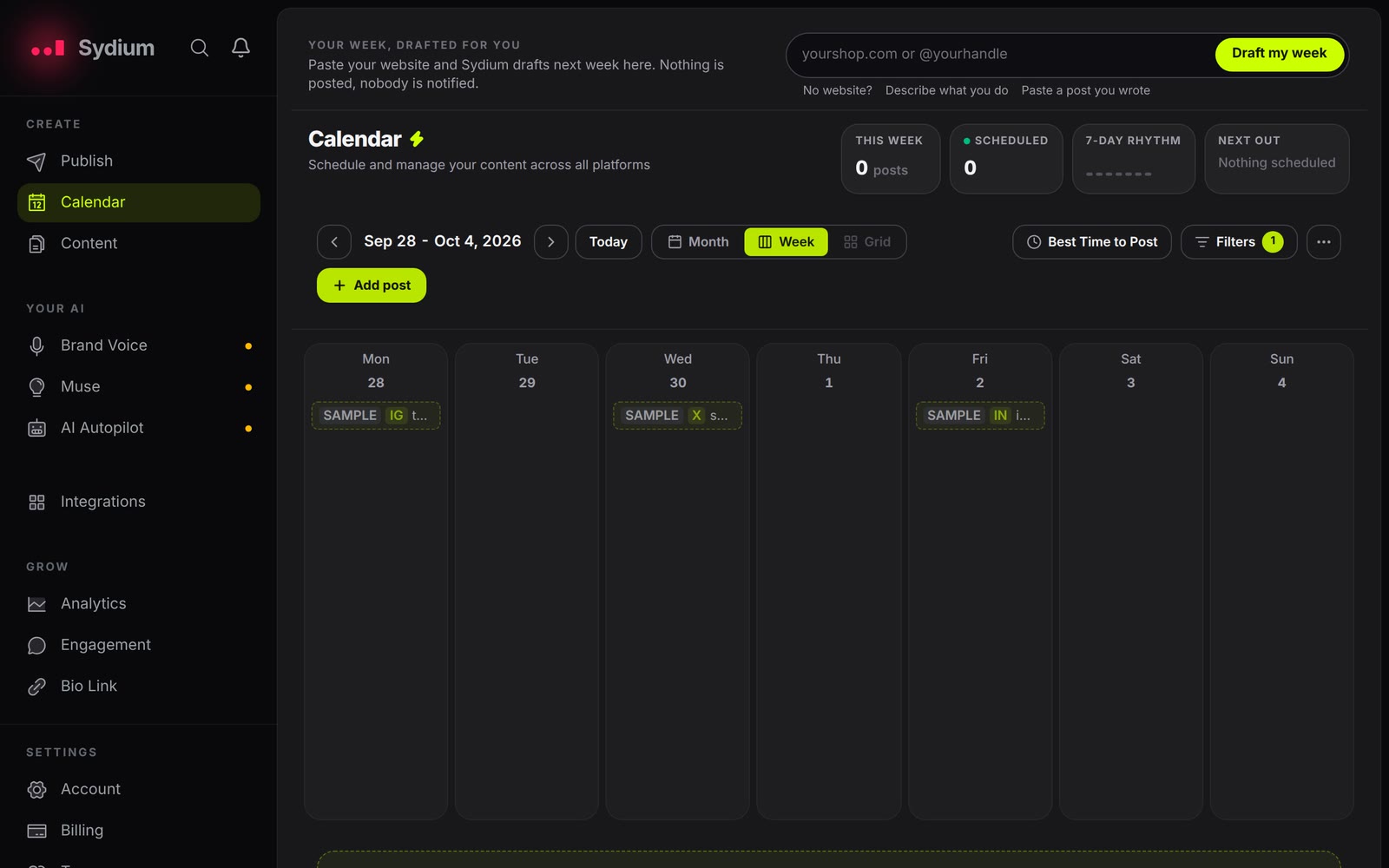
Task: Open the Publish page
Action: click(x=139, y=161)
